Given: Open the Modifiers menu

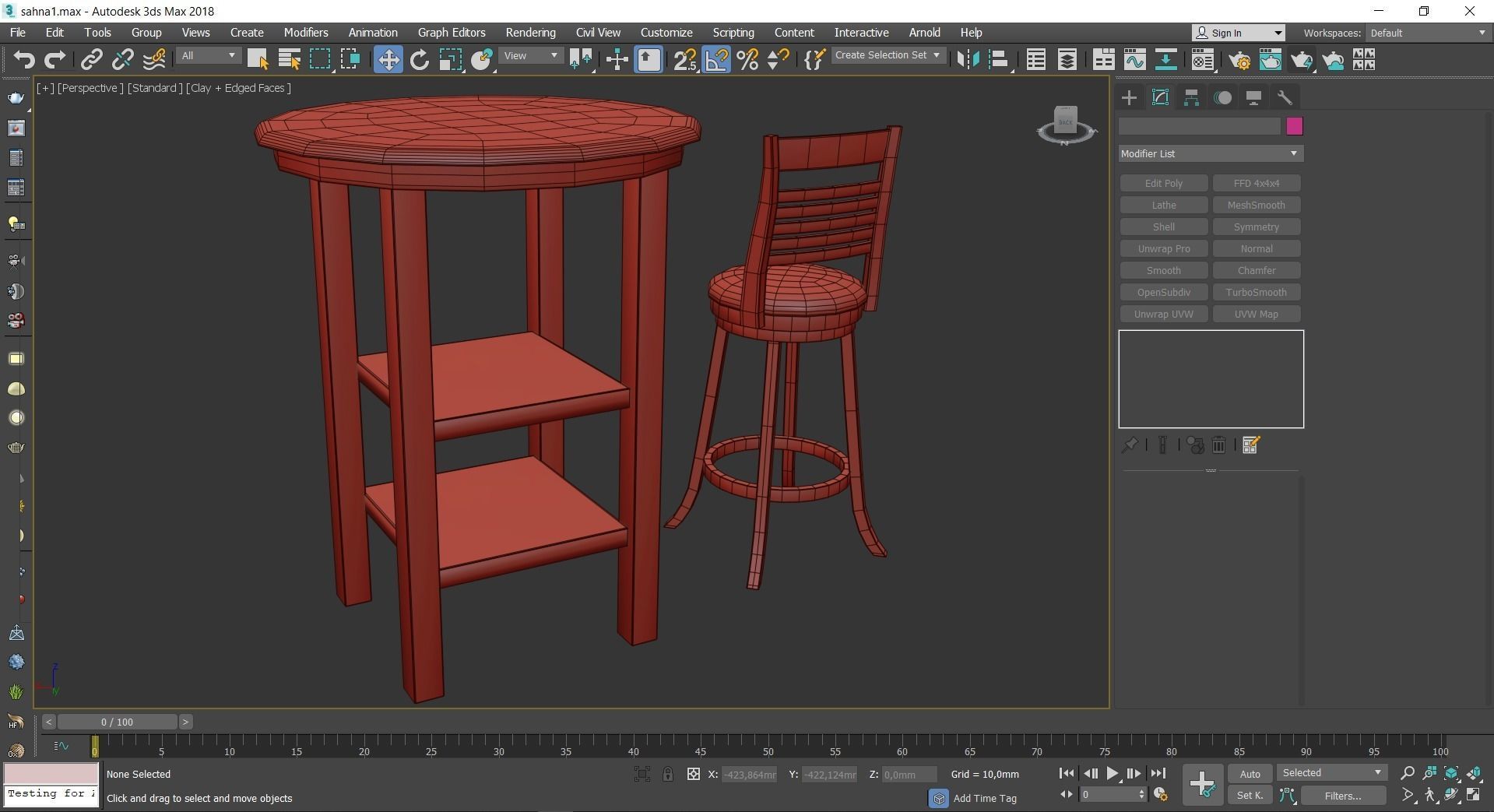Looking at the screenshot, I should point(306,33).
